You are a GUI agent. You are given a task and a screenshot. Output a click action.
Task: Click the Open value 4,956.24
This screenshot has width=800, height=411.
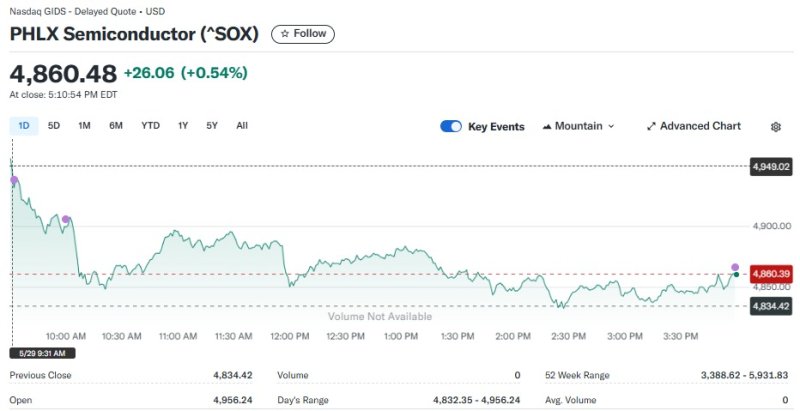[x=233, y=400]
